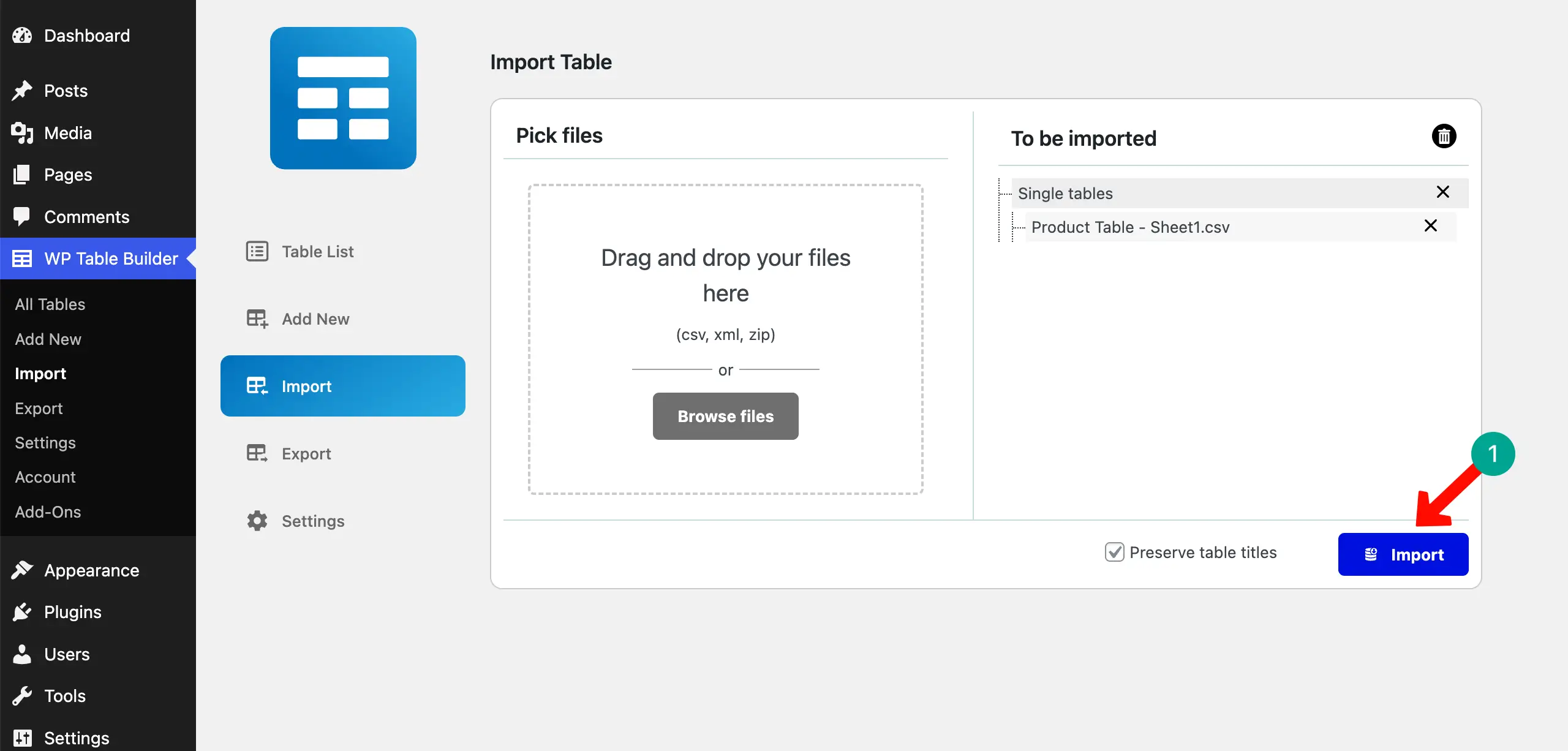Open plugin Settings via the gear icon
The width and height of the screenshot is (1568, 751).
coord(256,521)
